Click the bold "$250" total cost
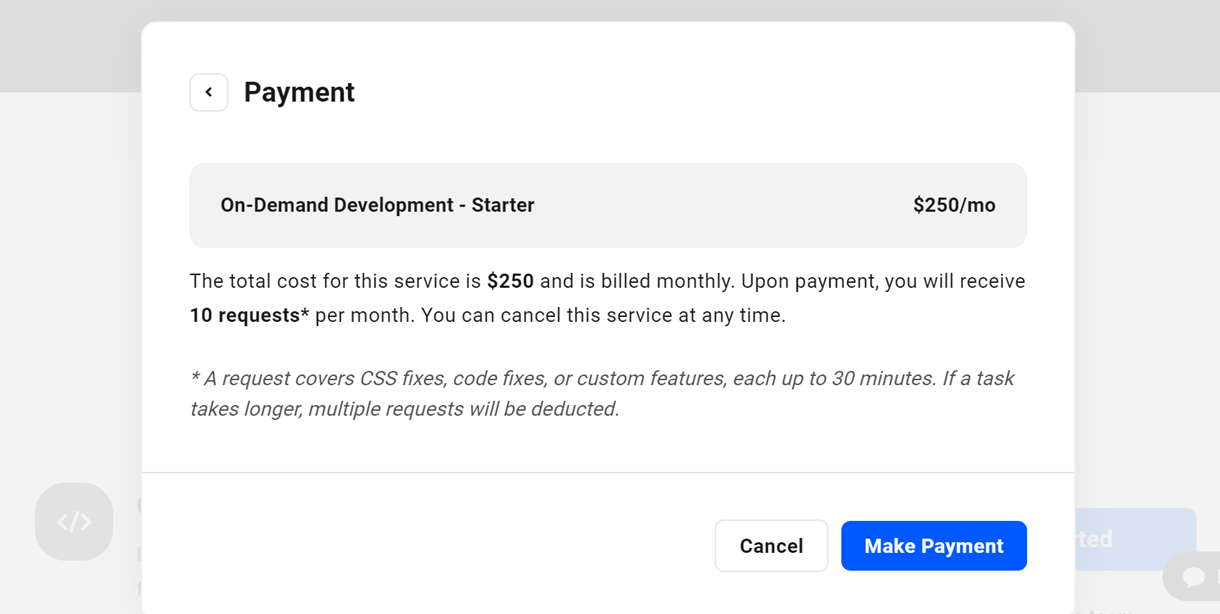 tap(510, 281)
